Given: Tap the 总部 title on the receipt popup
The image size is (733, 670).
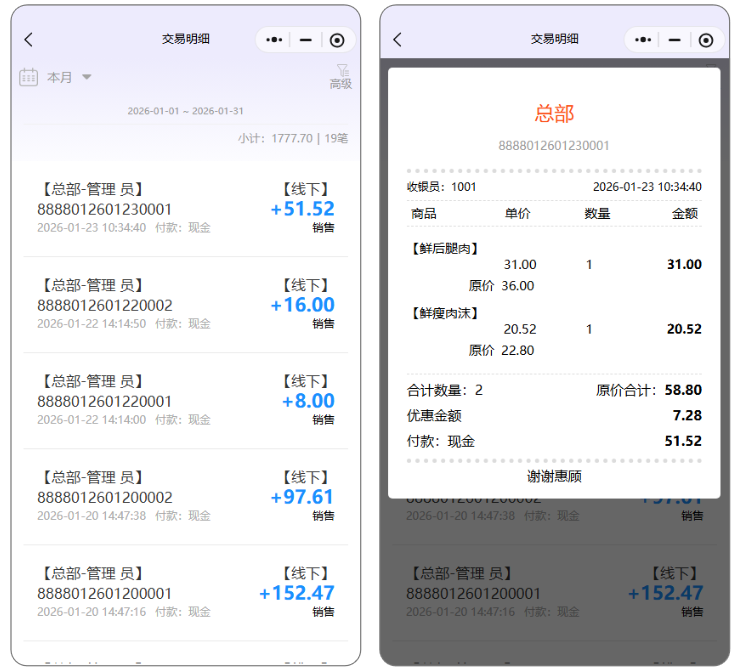Looking at the screenshot, I should coord(554,113).
